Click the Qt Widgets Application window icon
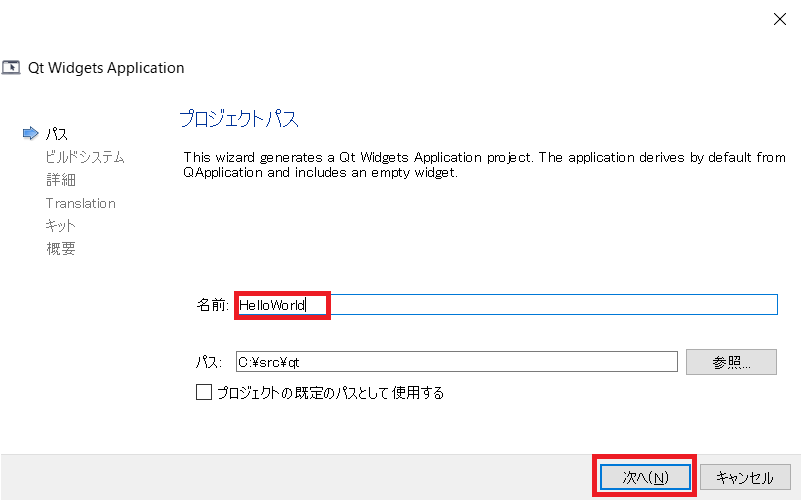The image size is (802, 501). point(11,67)
